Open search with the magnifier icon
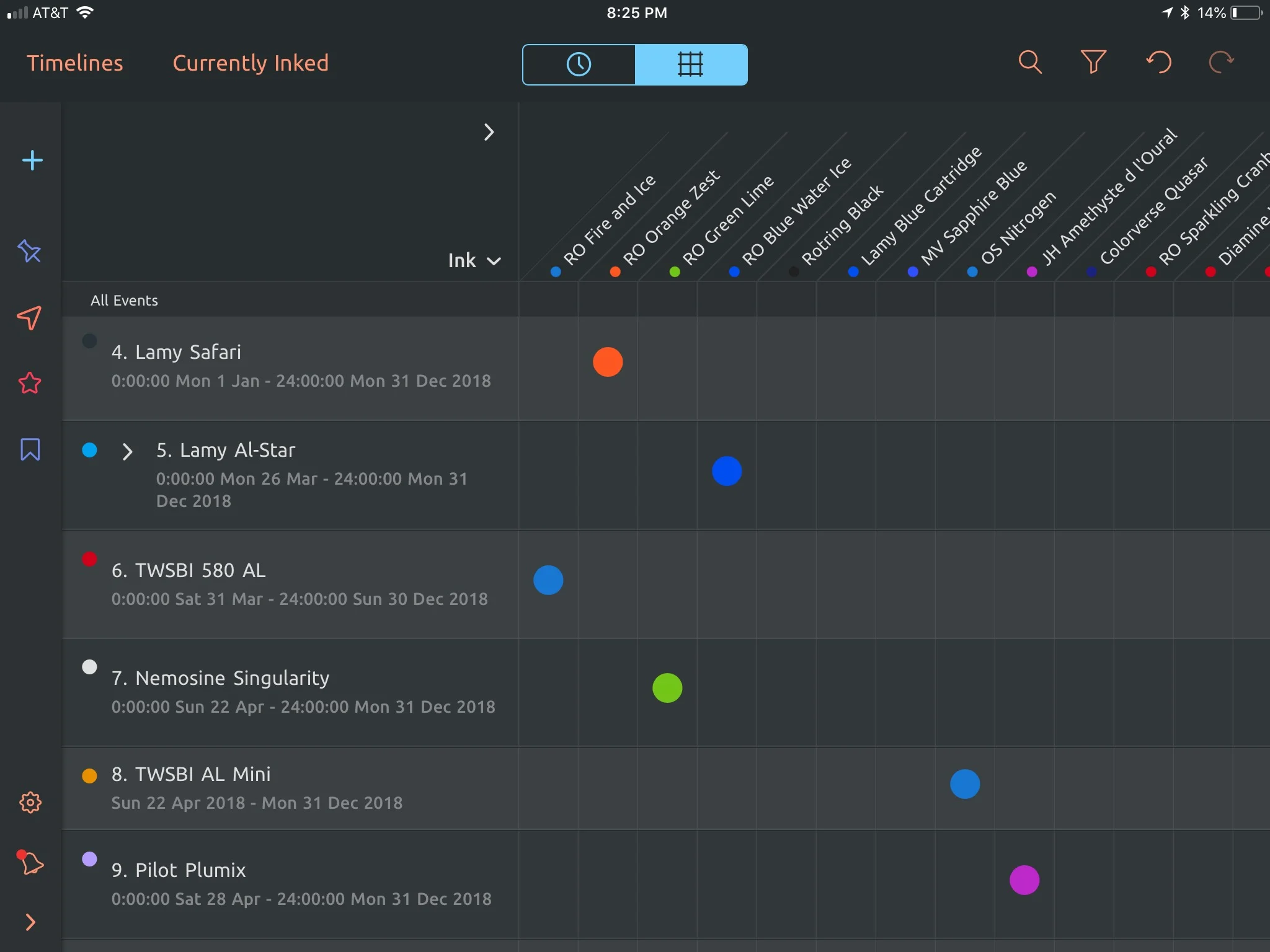1270x952 pixels. tap(1030, 62)
